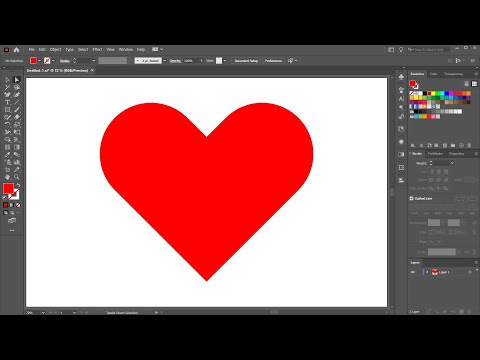Open zoom level dropdown in status bar

click(43, 313)
